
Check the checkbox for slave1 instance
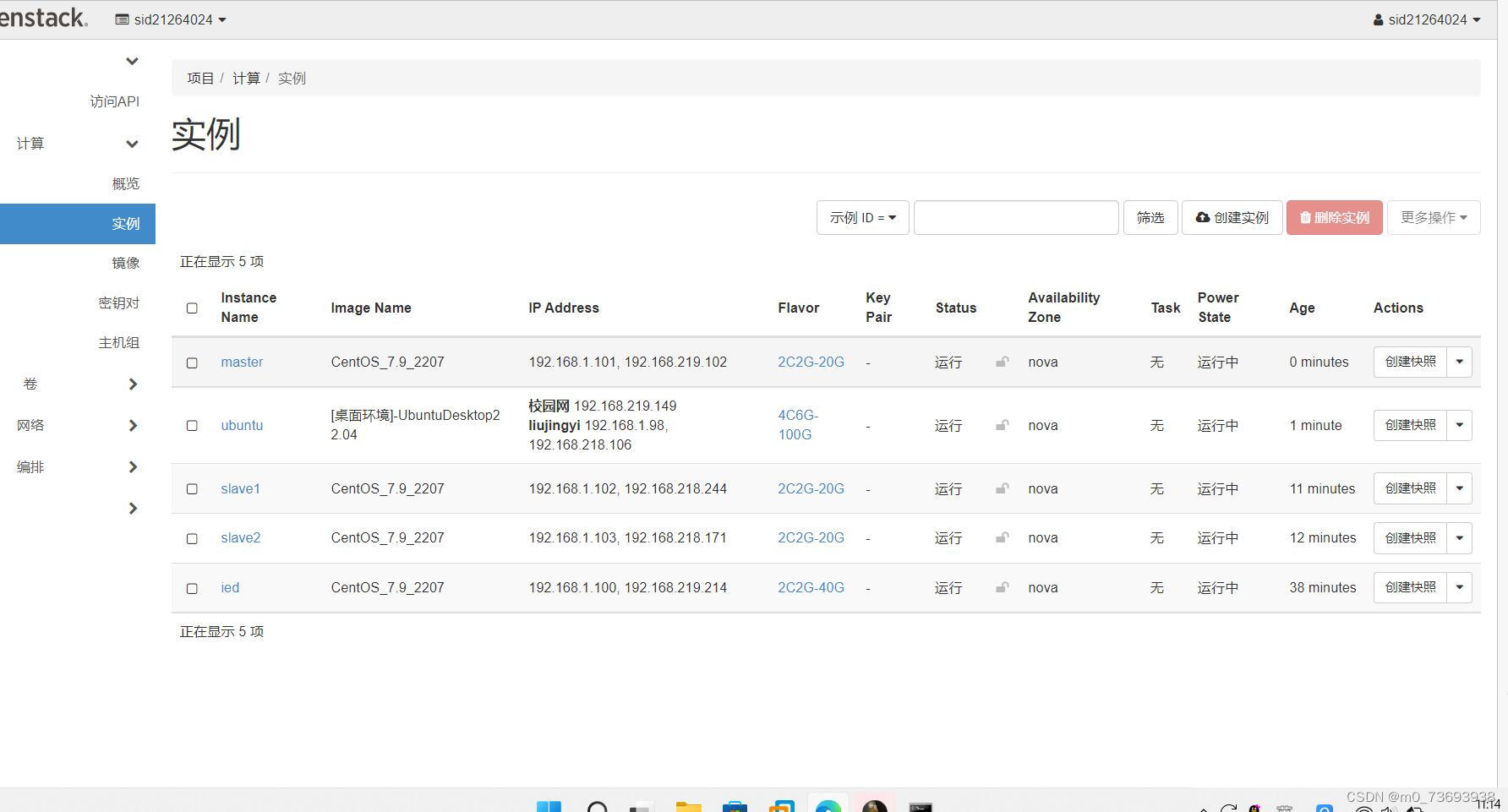192,489
